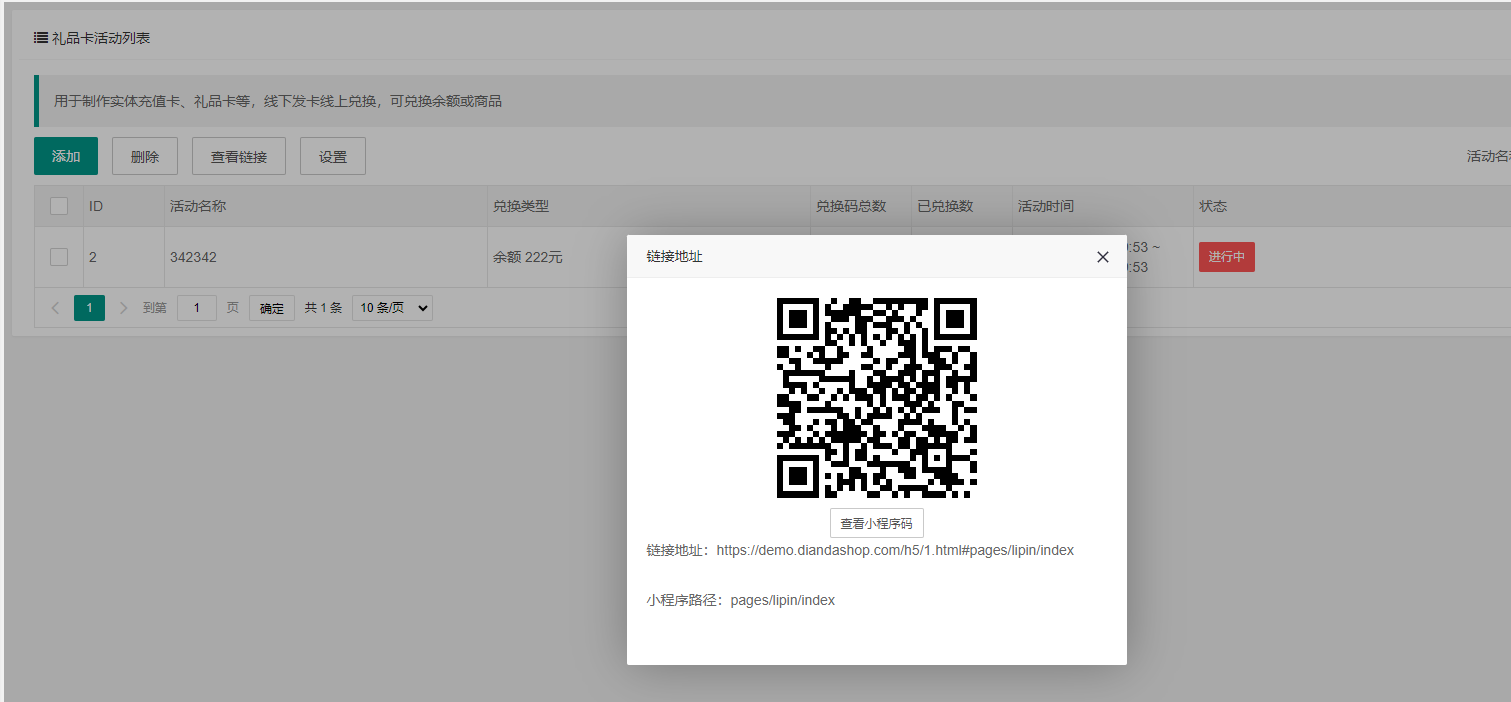Close the 链接地址 dialog

point(1102,257)
